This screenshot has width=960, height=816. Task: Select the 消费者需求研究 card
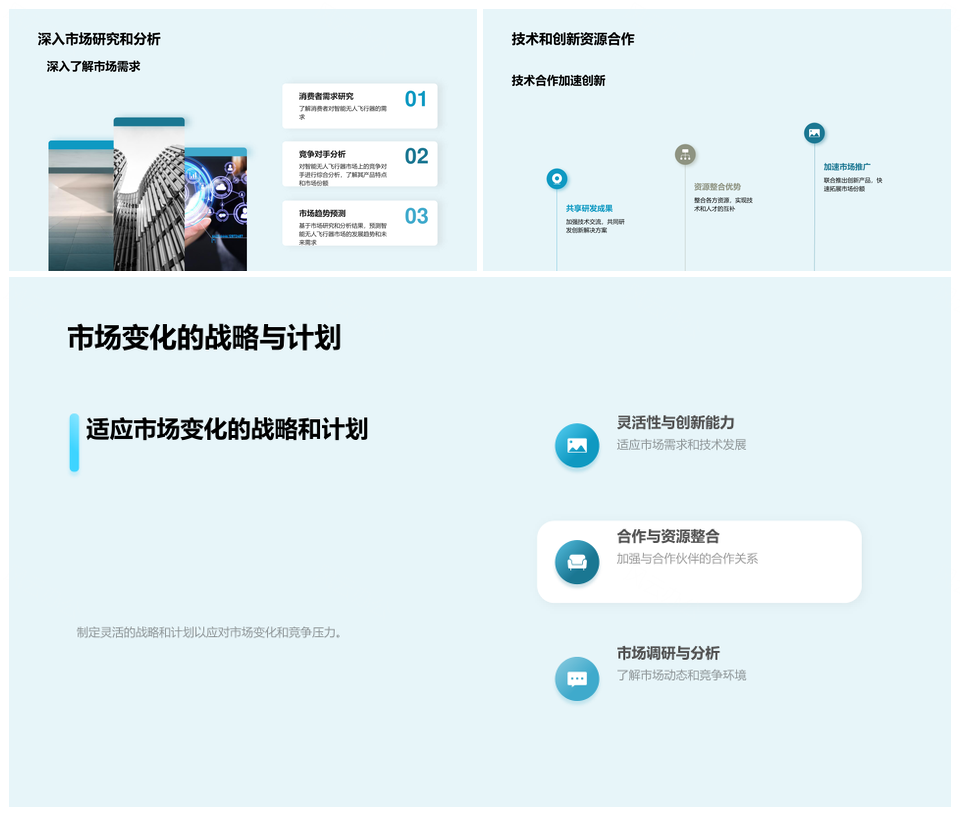point(359,106)
